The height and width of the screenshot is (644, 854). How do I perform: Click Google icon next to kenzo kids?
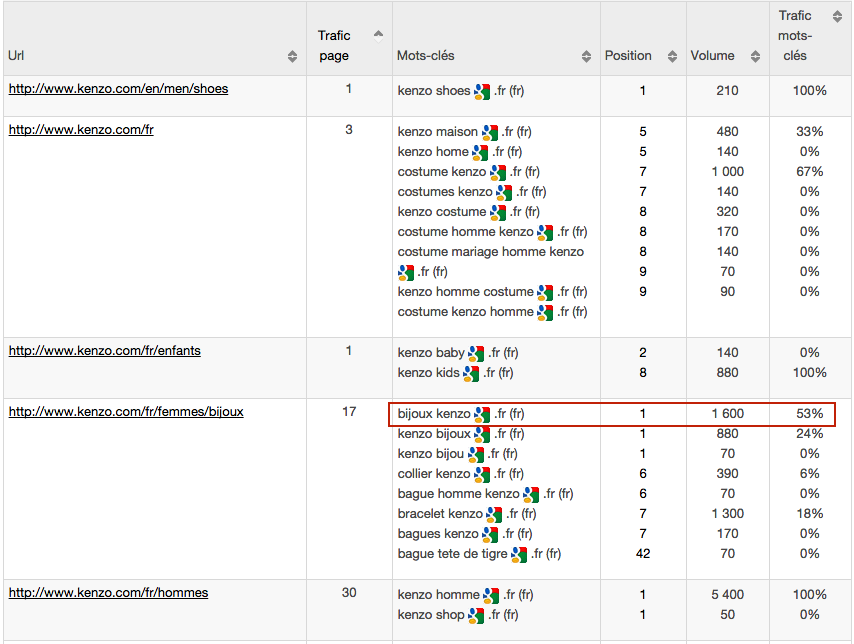tap(471, 374)
